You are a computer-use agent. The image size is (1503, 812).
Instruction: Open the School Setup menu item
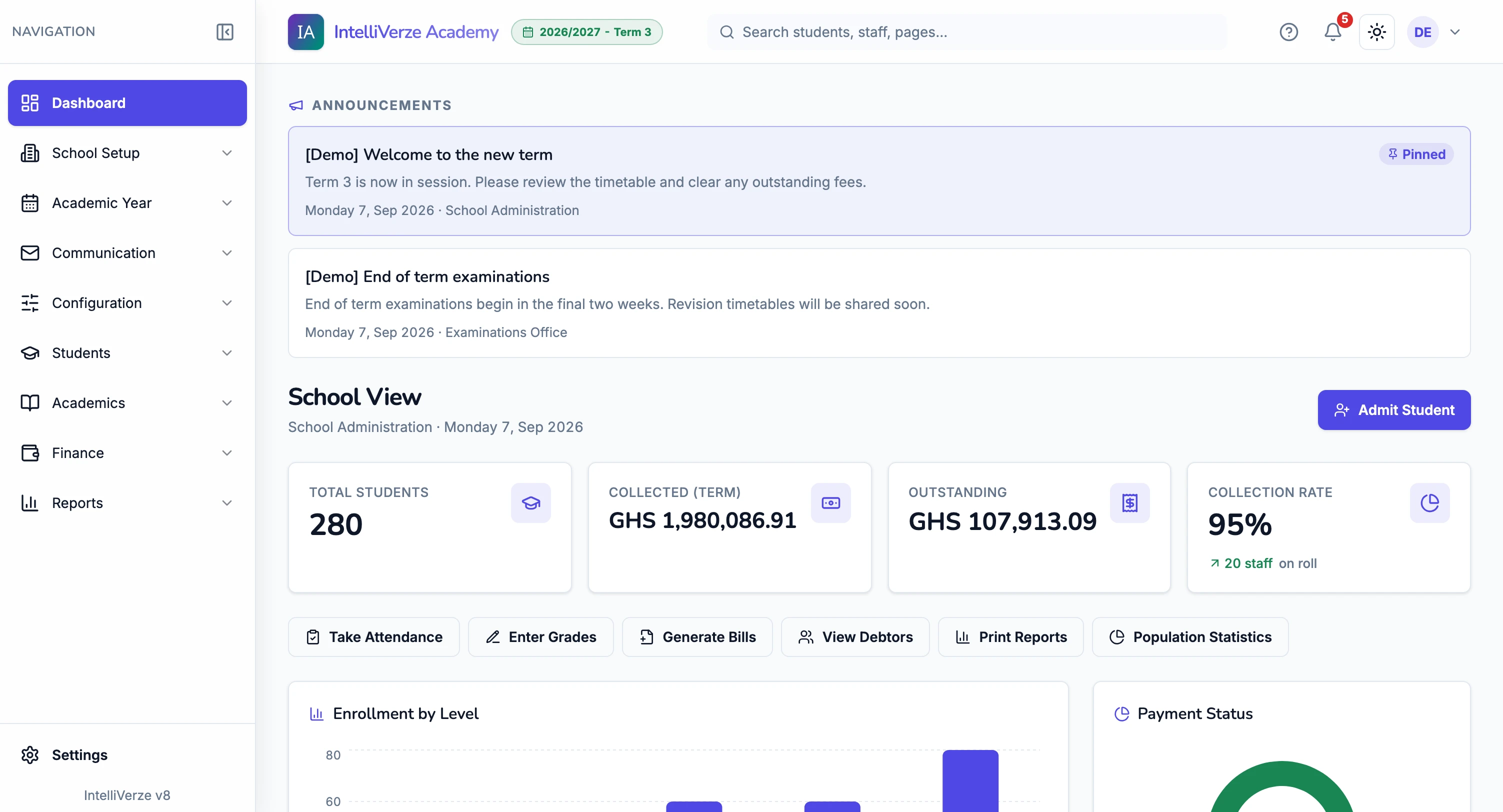click(x=127, y=153)
